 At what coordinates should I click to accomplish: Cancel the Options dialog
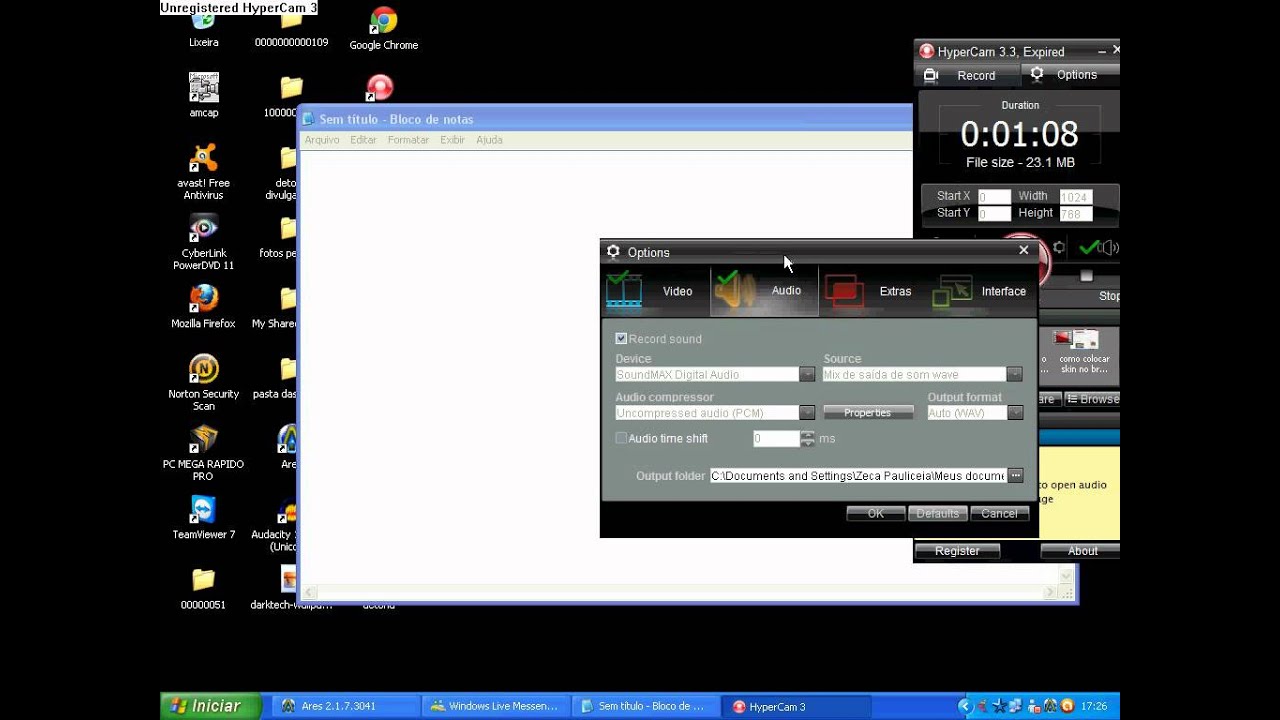pos(999,513)
